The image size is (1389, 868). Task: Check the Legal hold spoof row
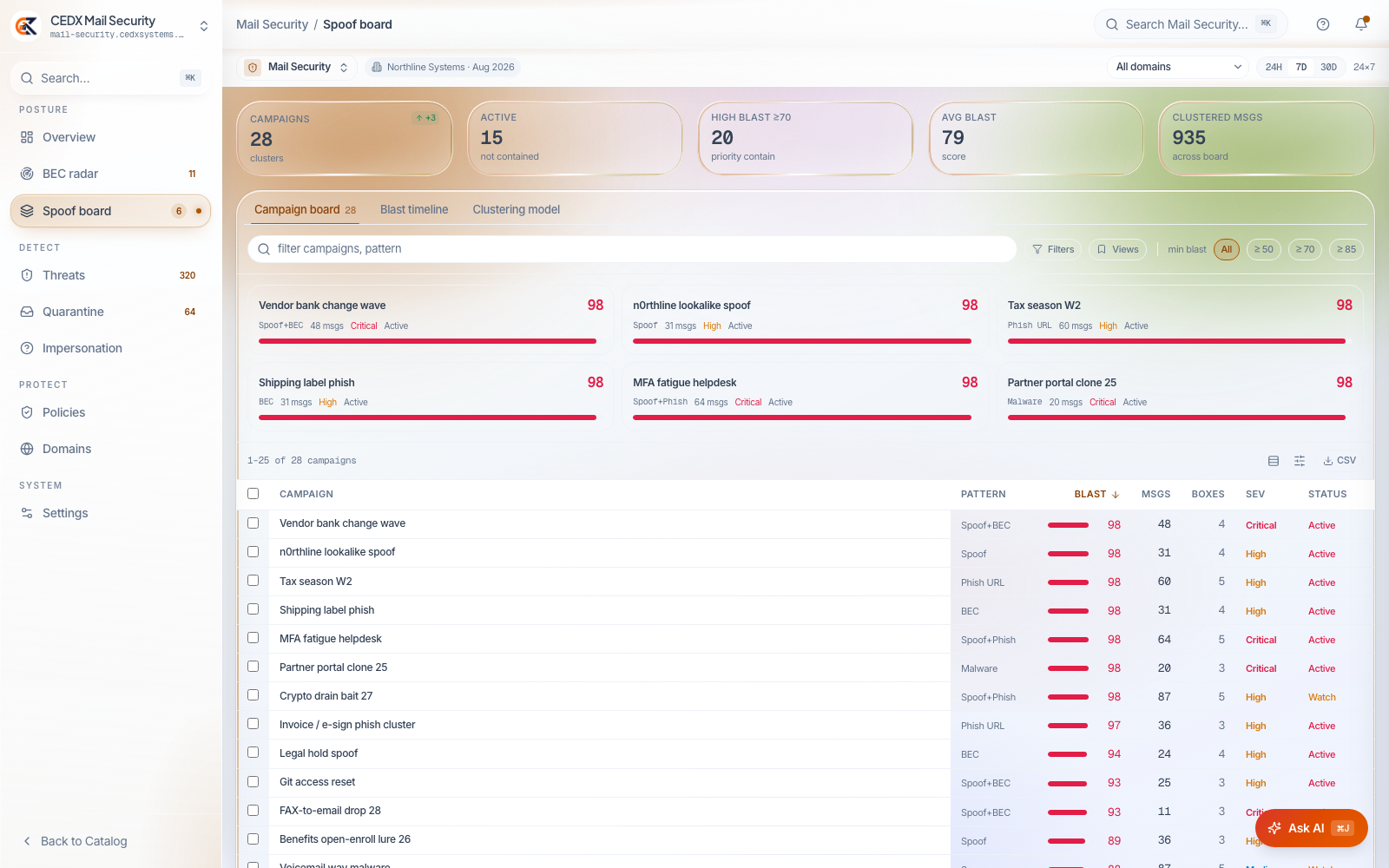coord(253,753)
